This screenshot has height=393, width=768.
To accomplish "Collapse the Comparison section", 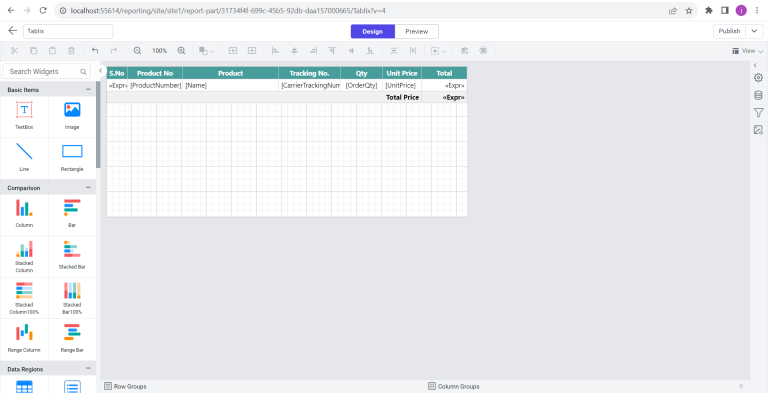I will point(88,188).
